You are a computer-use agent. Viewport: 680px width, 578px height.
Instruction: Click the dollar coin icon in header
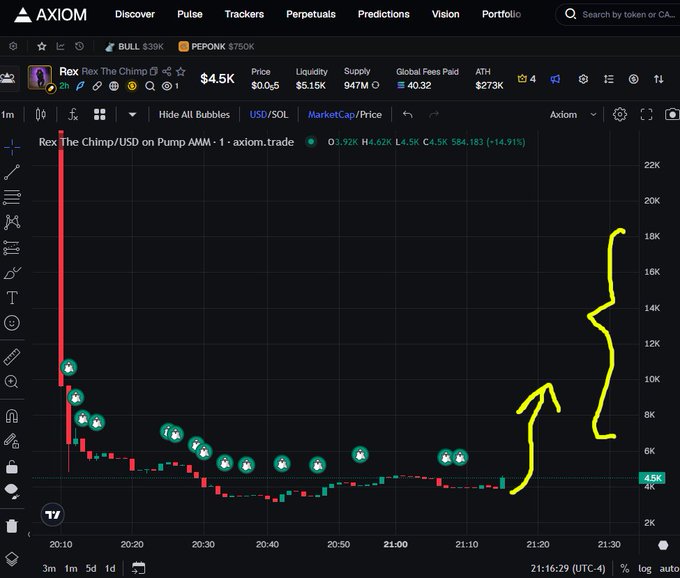634,79
